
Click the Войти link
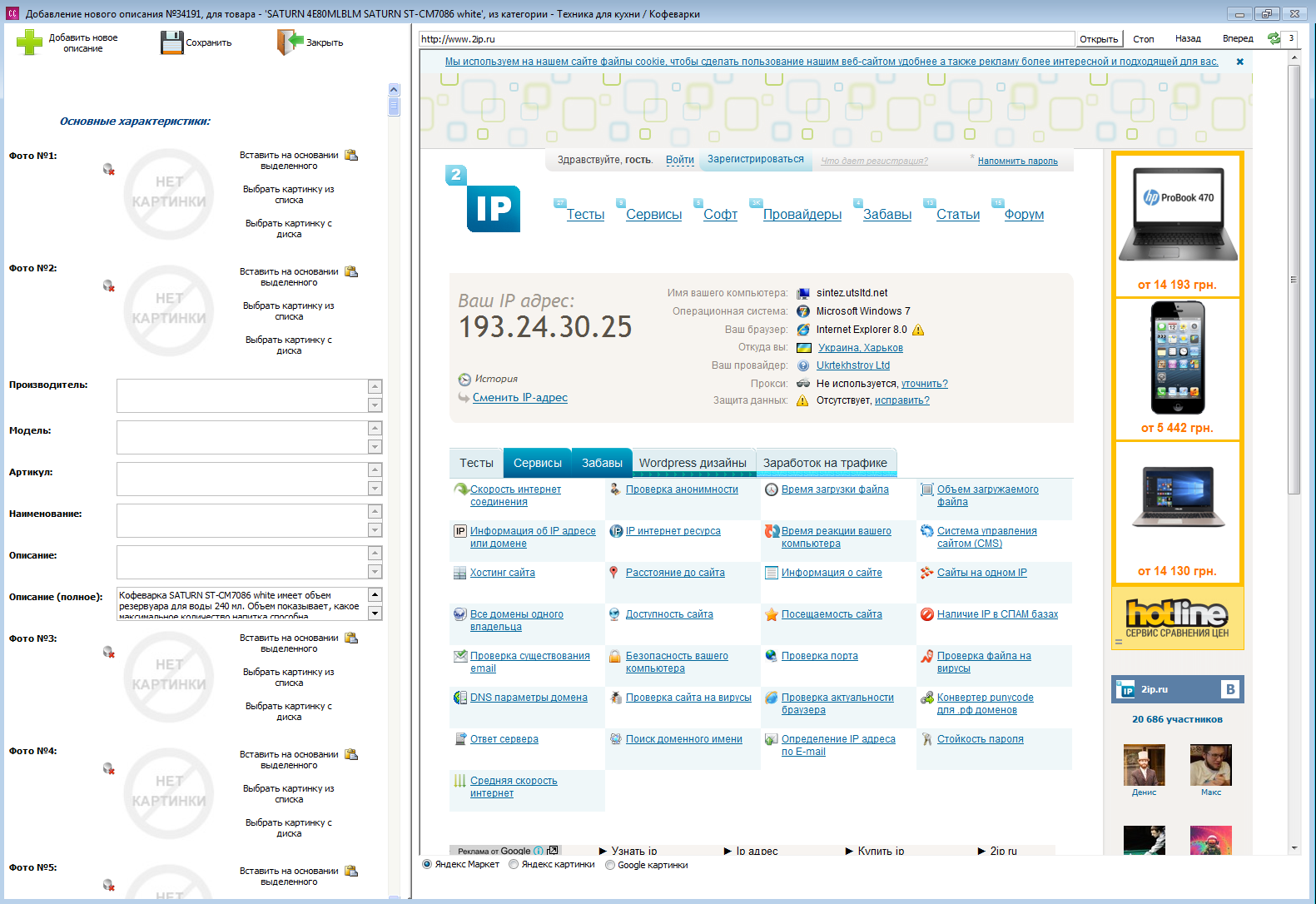[x=680, y=160]
